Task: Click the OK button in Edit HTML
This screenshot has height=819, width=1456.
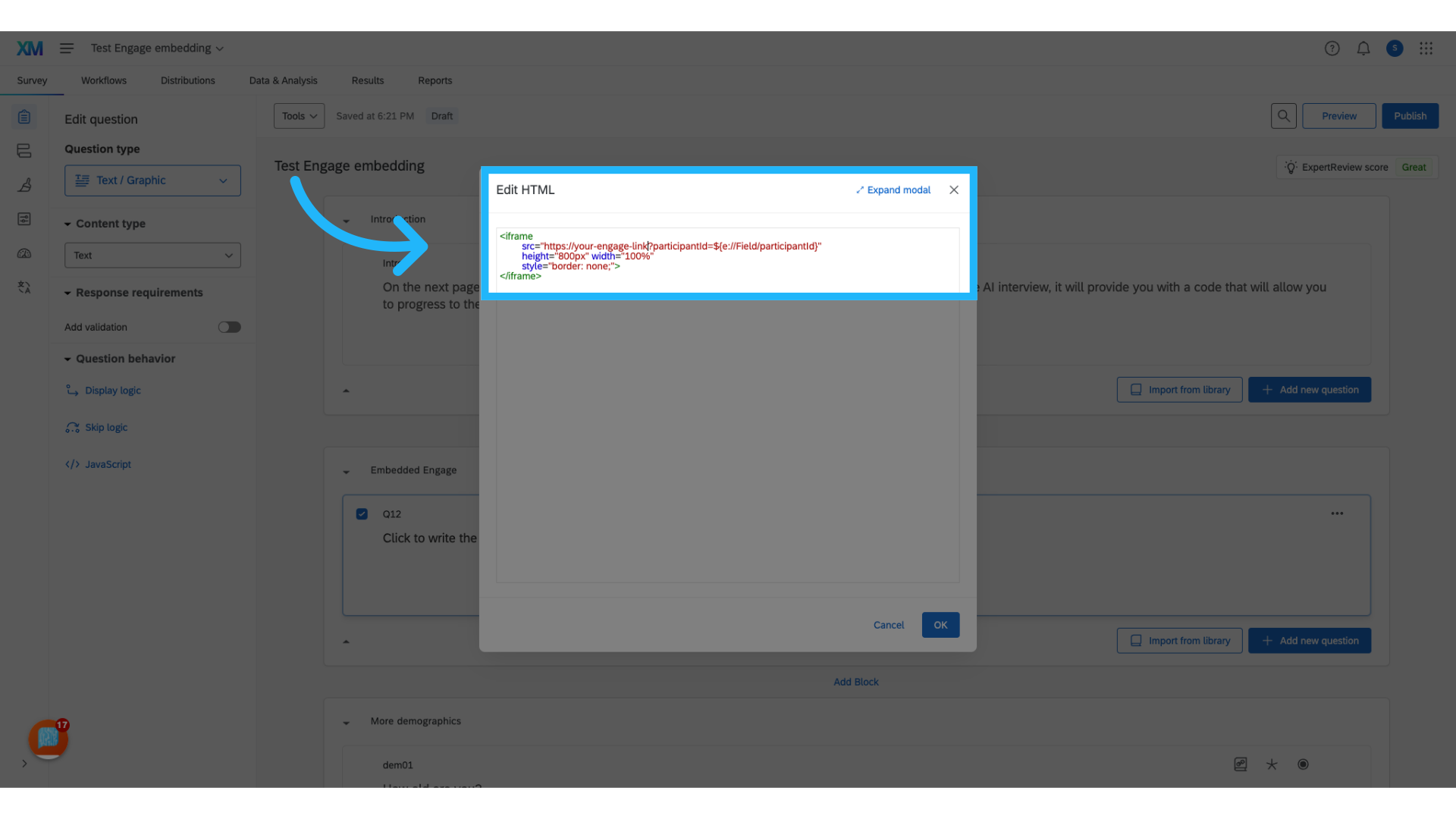Action: tap(940, 625)
